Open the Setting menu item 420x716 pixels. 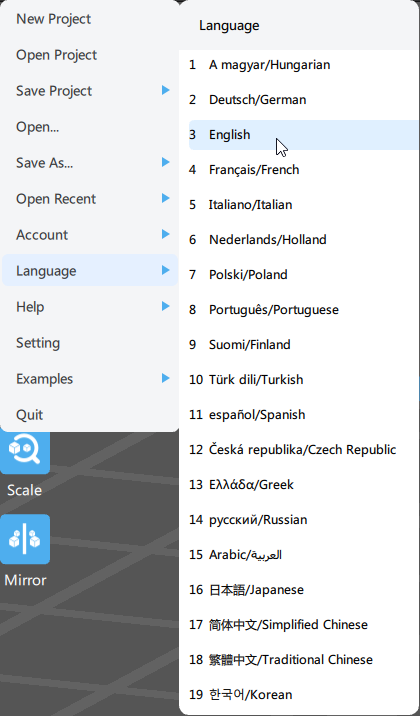90,342
